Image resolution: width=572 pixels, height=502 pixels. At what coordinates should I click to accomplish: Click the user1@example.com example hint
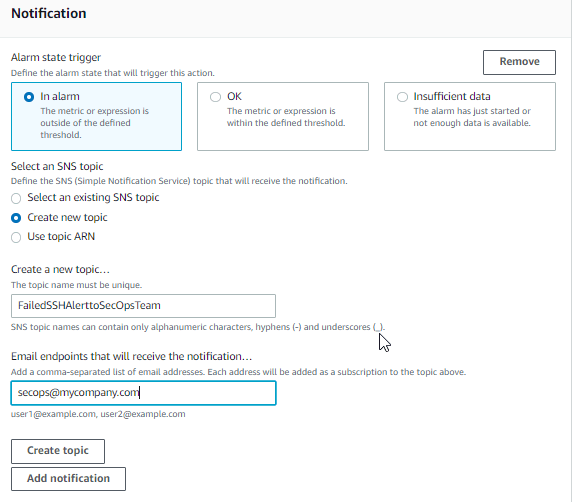tap(98, 414)
